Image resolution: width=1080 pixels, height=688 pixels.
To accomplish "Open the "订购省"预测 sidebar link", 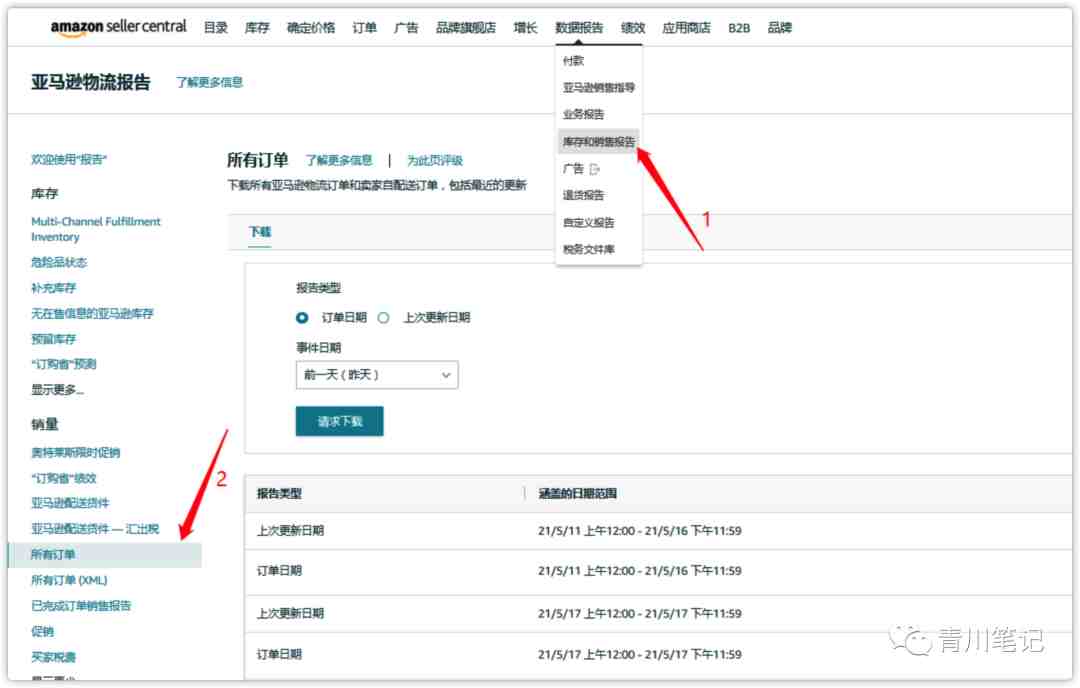I will point(63,364).
